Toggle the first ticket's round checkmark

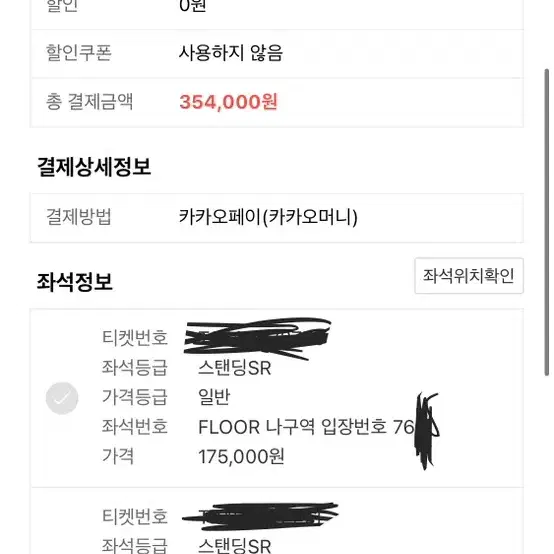[62, 398]
